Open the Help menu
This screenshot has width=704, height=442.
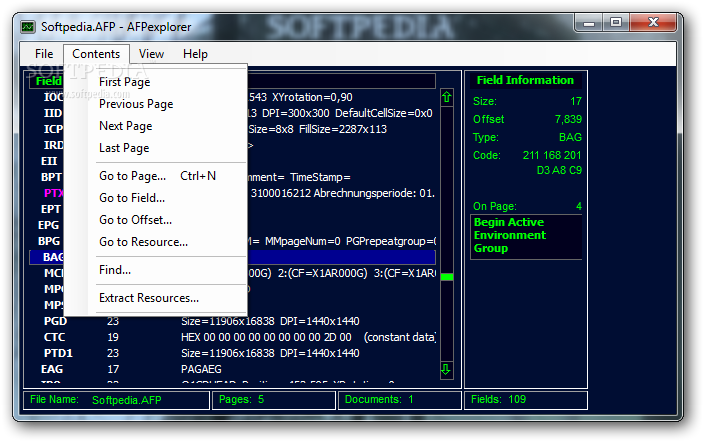[195, 54]
